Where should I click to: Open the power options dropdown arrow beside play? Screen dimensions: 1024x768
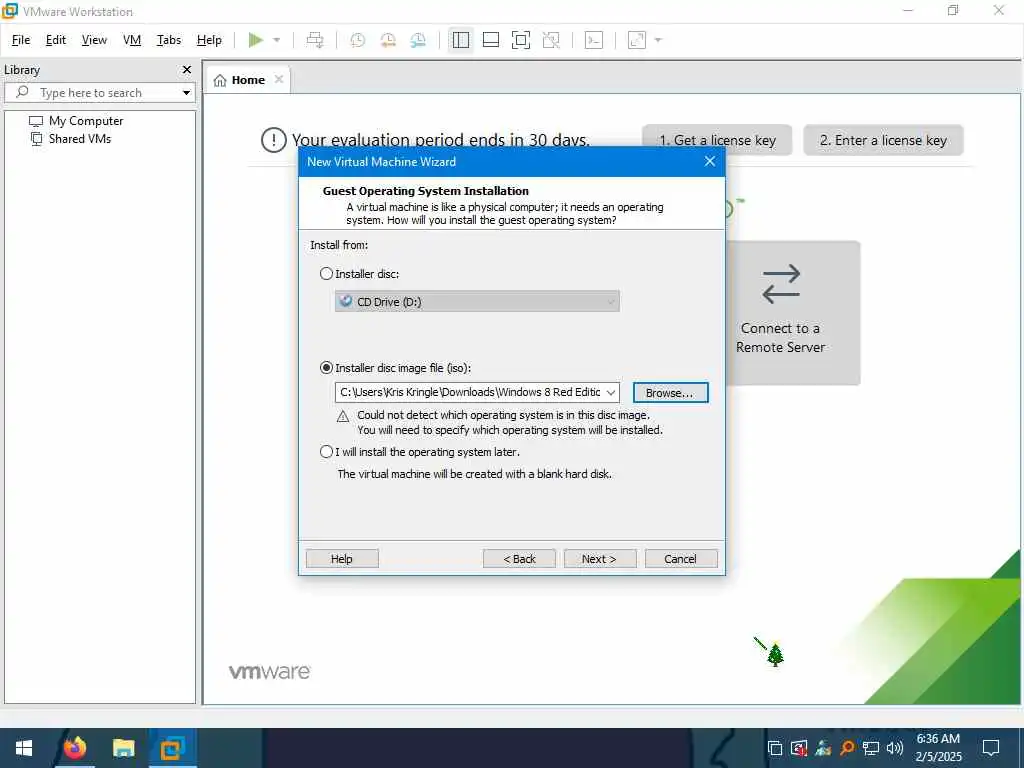click(277, 40)
